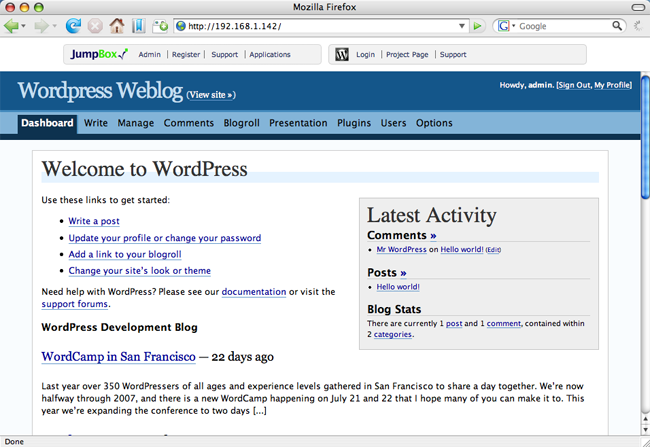Click the Google search engine icon

[x=503, y=26]
